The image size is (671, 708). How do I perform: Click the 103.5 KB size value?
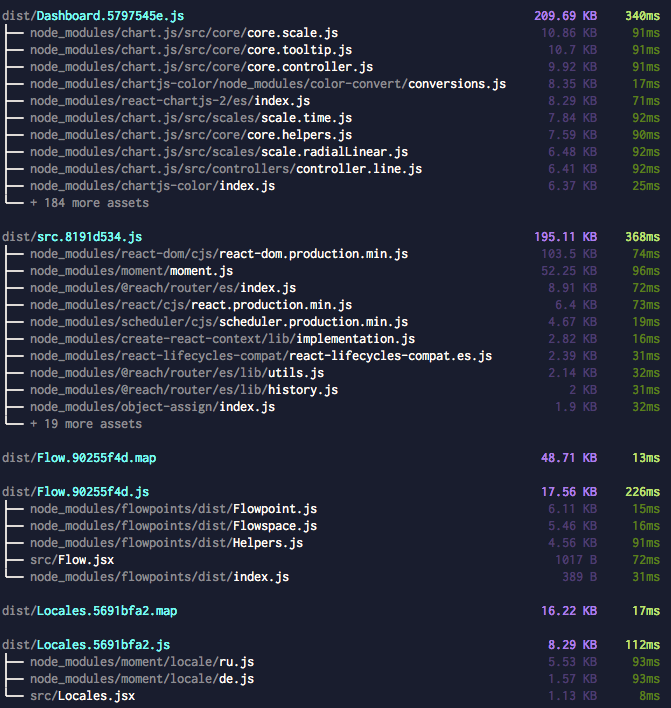[x=569, y=254]
